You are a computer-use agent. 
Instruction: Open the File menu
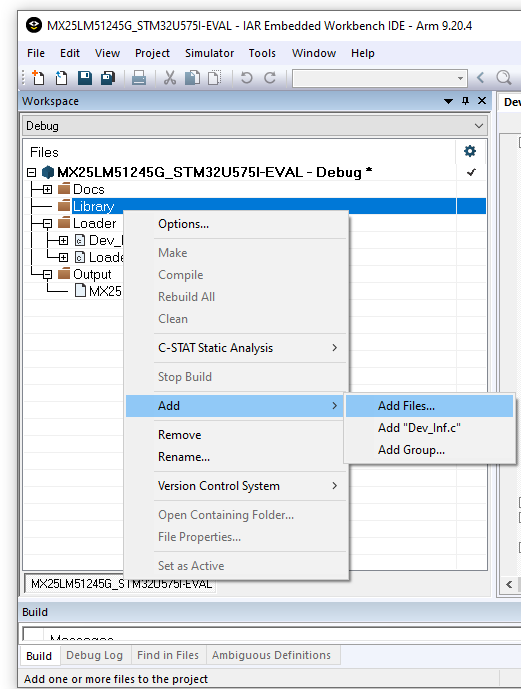(36, 53)
